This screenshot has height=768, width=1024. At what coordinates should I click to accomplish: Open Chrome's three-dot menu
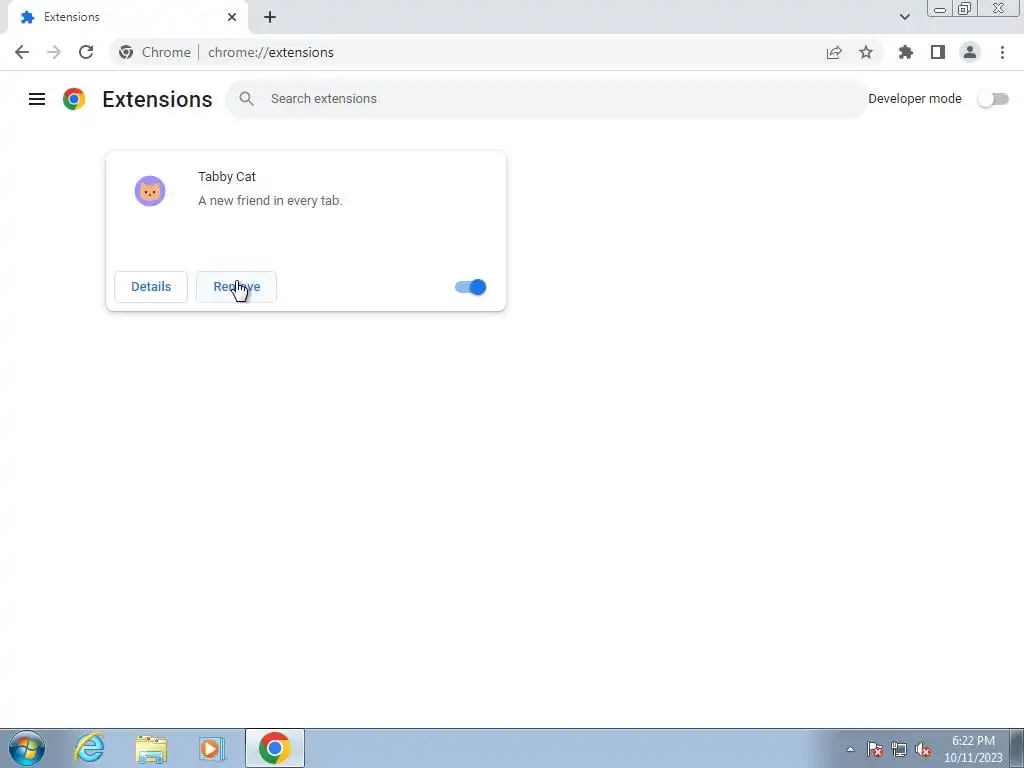coord(1002,52)
